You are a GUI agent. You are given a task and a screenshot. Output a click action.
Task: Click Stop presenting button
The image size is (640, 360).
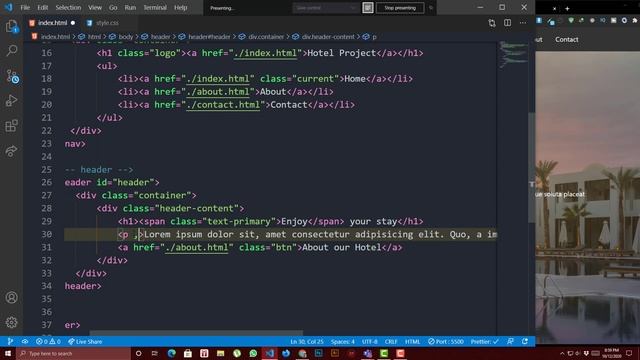[x=400, y=8]
